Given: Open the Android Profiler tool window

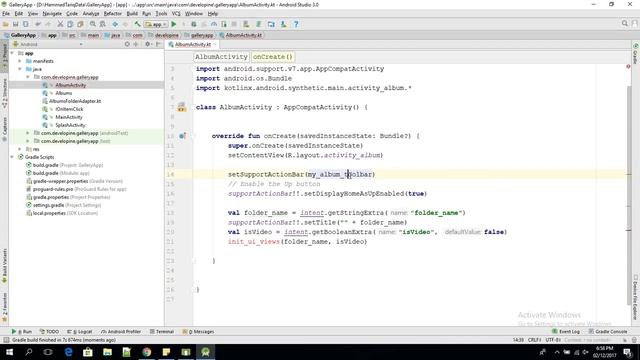Looking at the screenshot, I should point(121,331).
